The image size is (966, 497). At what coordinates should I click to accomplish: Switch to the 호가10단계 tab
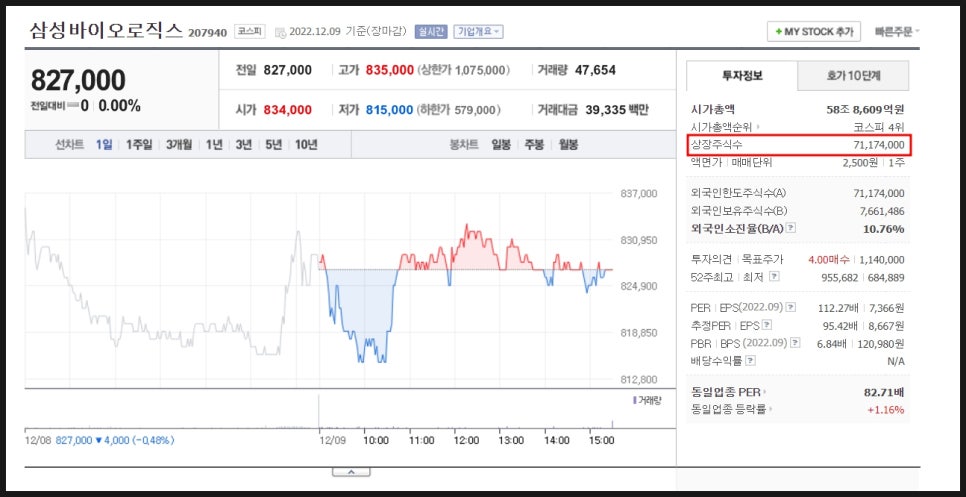pyautogui.click(x=853, y=76)
